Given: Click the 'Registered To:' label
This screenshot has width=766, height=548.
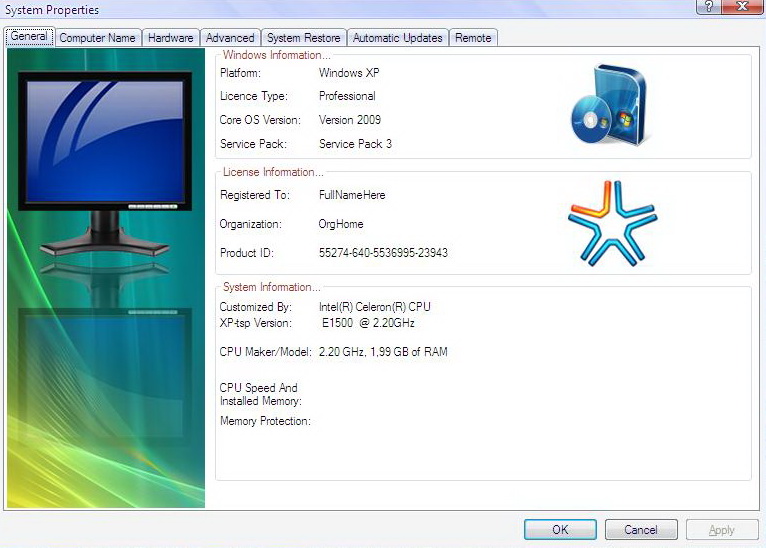Looking at the screenshot, I should [255, 195].
